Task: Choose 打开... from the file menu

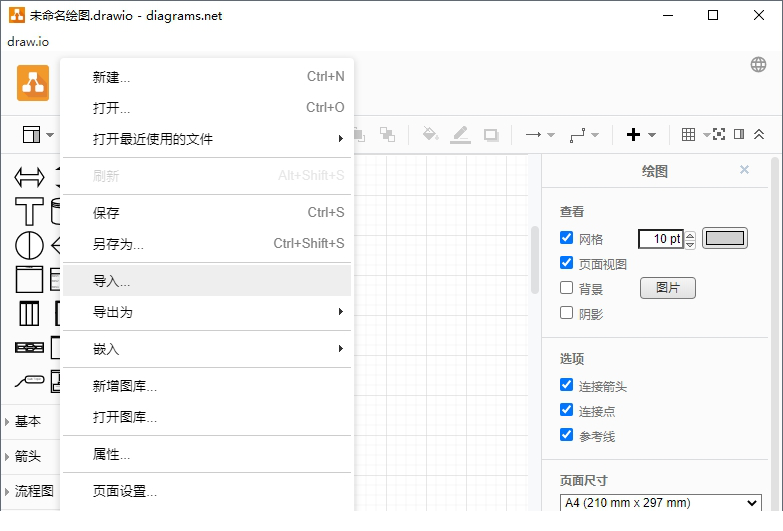Action: [207, 108]
